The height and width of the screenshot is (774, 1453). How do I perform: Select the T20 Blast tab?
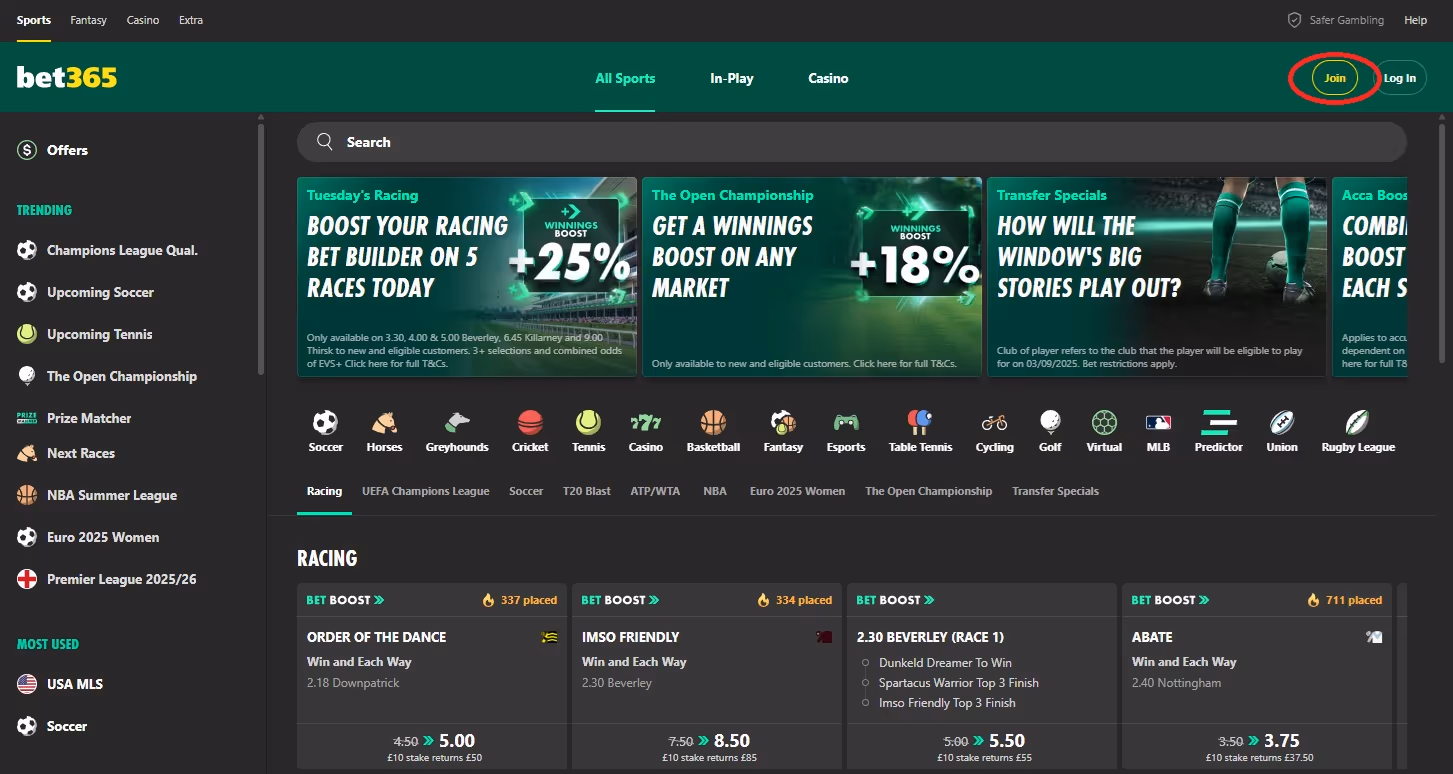click(x=587, y=491)
